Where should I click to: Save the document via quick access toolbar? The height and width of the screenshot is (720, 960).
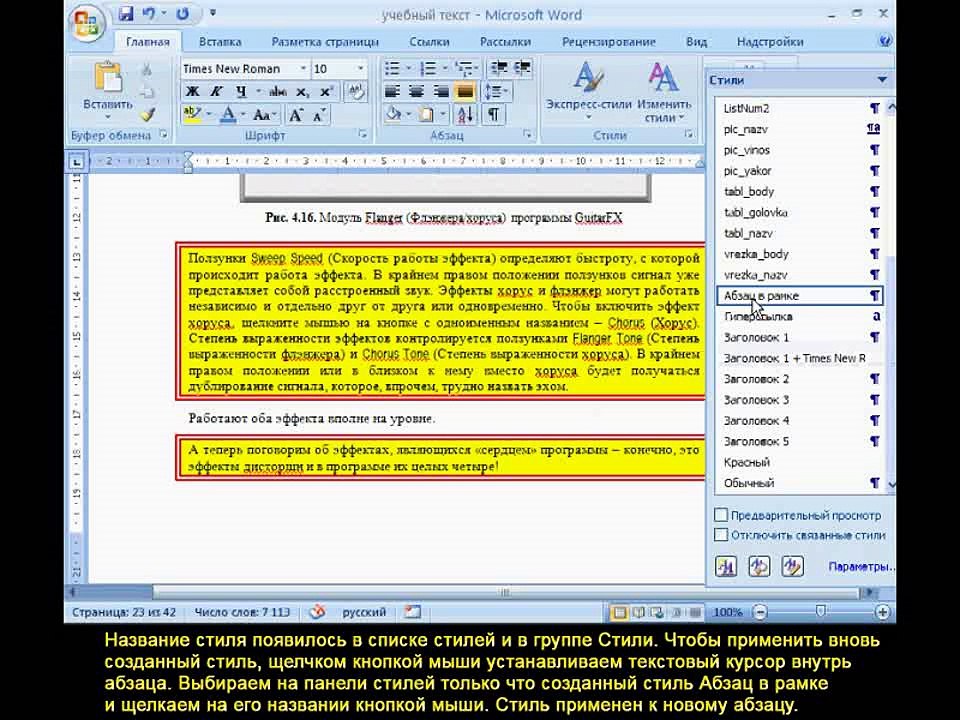[x=126, y=13]
